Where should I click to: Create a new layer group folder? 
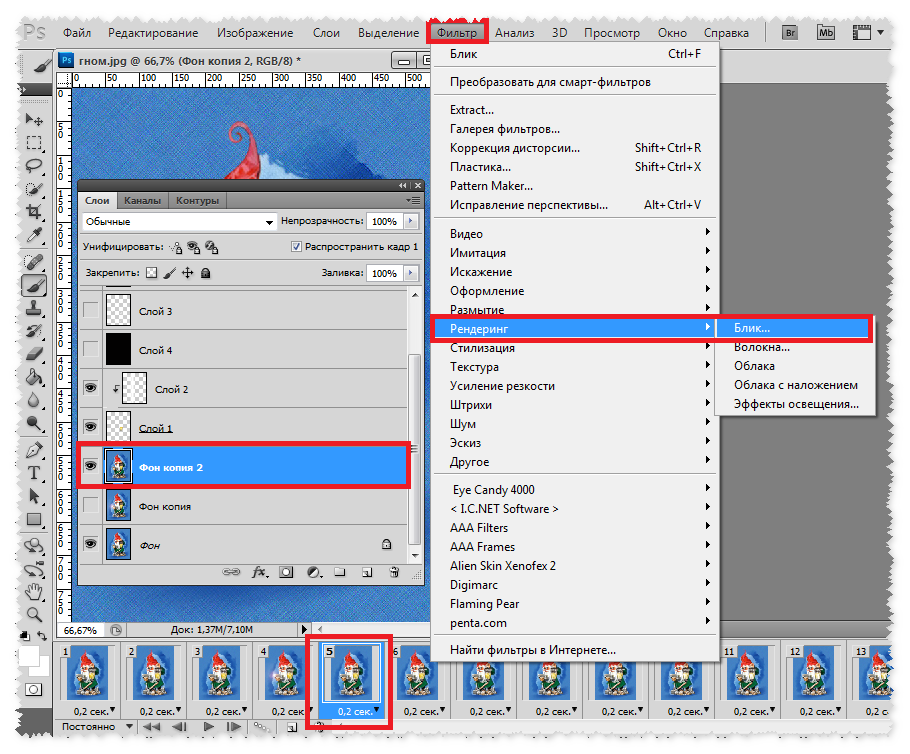point(340,572)
